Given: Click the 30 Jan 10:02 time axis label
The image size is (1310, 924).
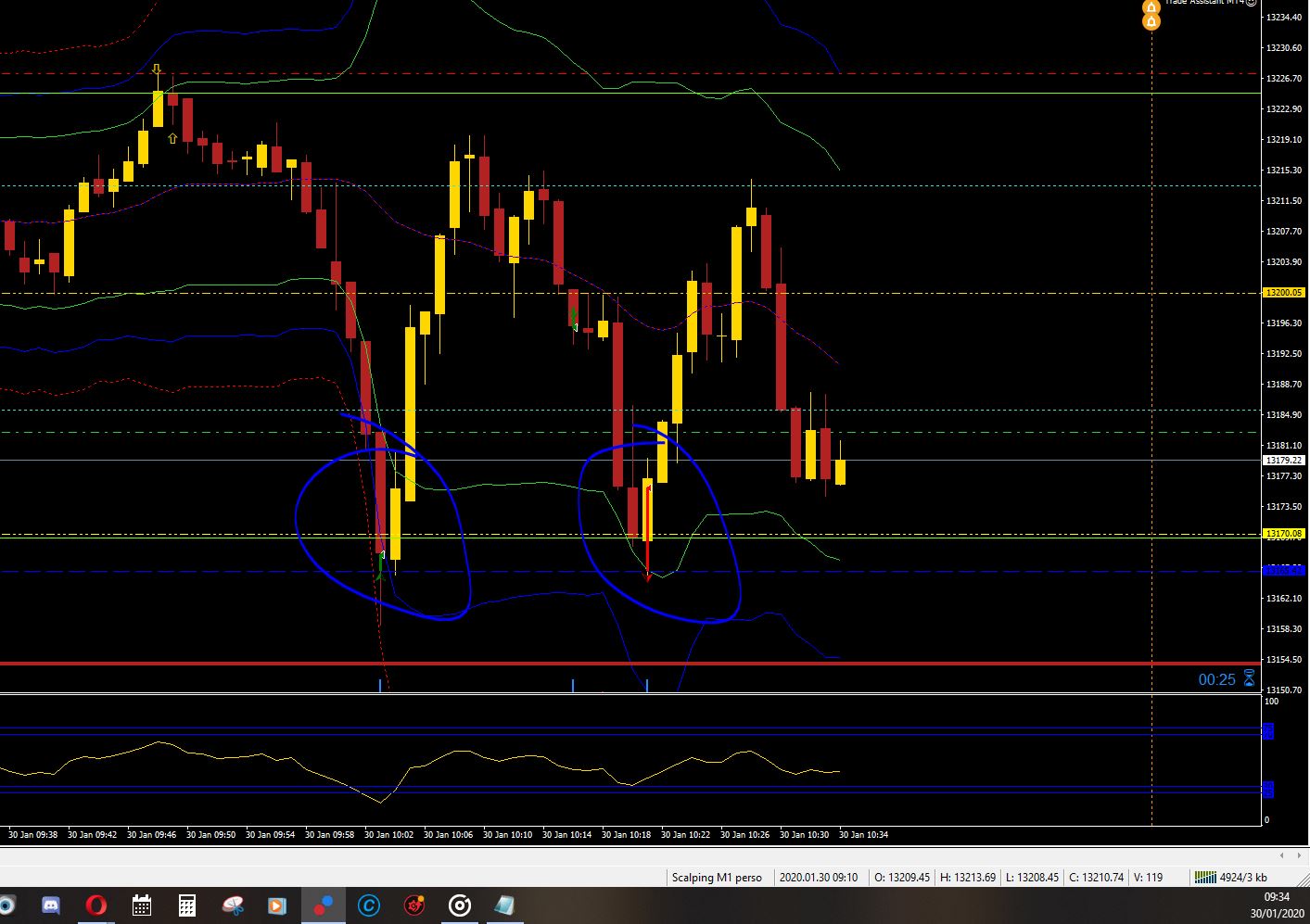Looking at the screenshot, I should click(388, 834).
